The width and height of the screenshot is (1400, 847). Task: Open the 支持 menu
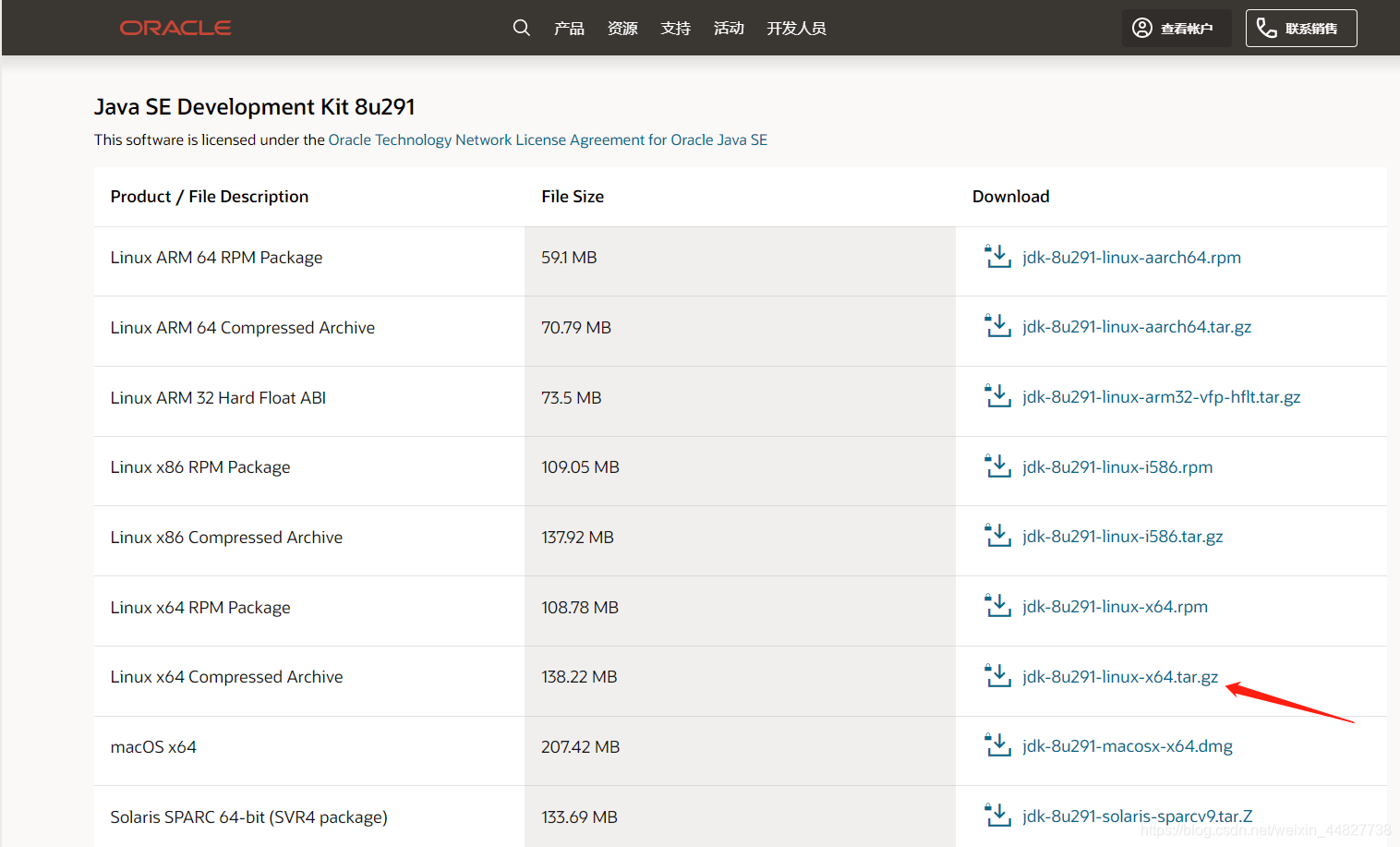click(x=675, y=29)
